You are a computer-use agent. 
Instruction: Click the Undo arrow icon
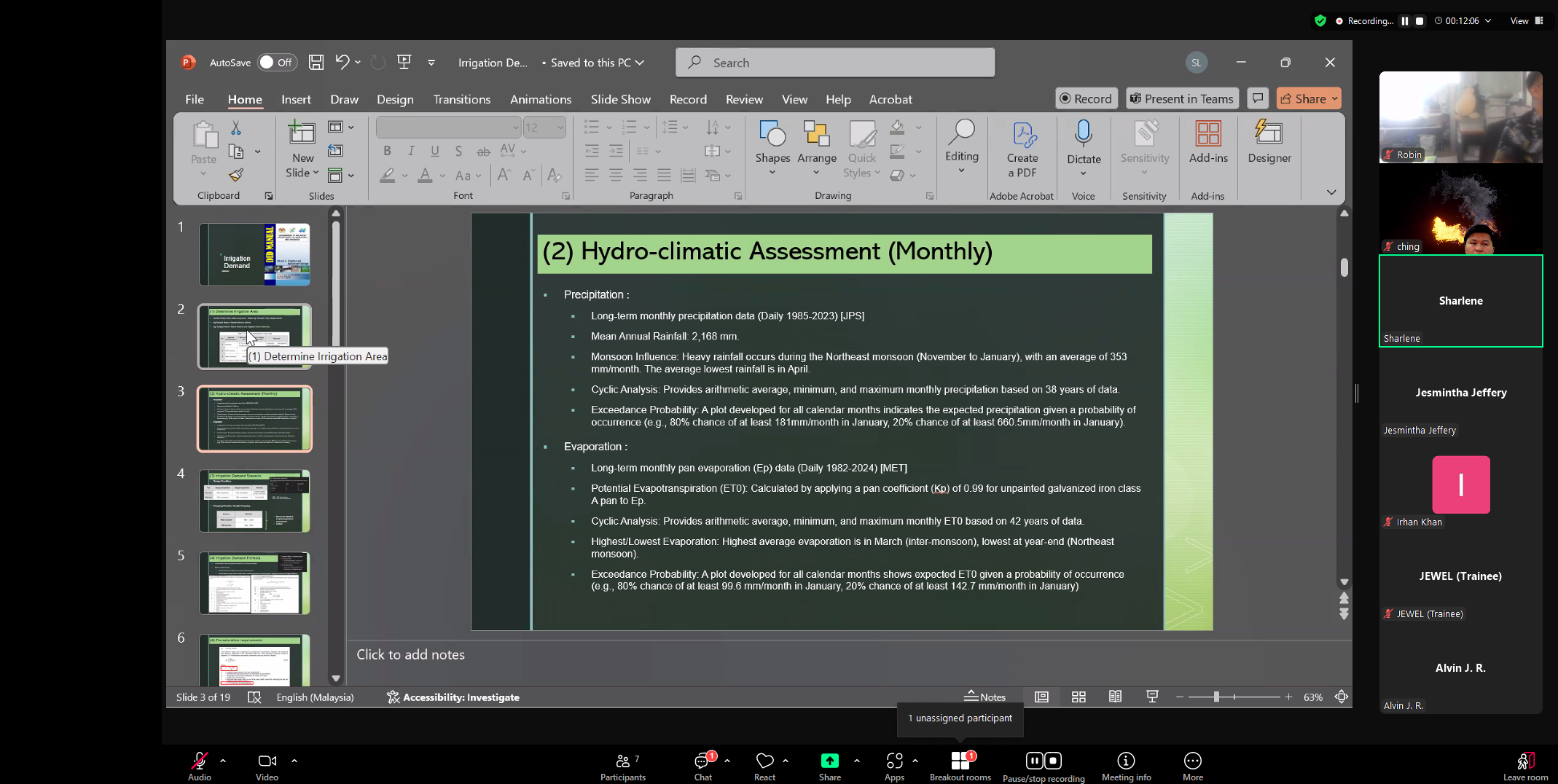pos(342,63)
